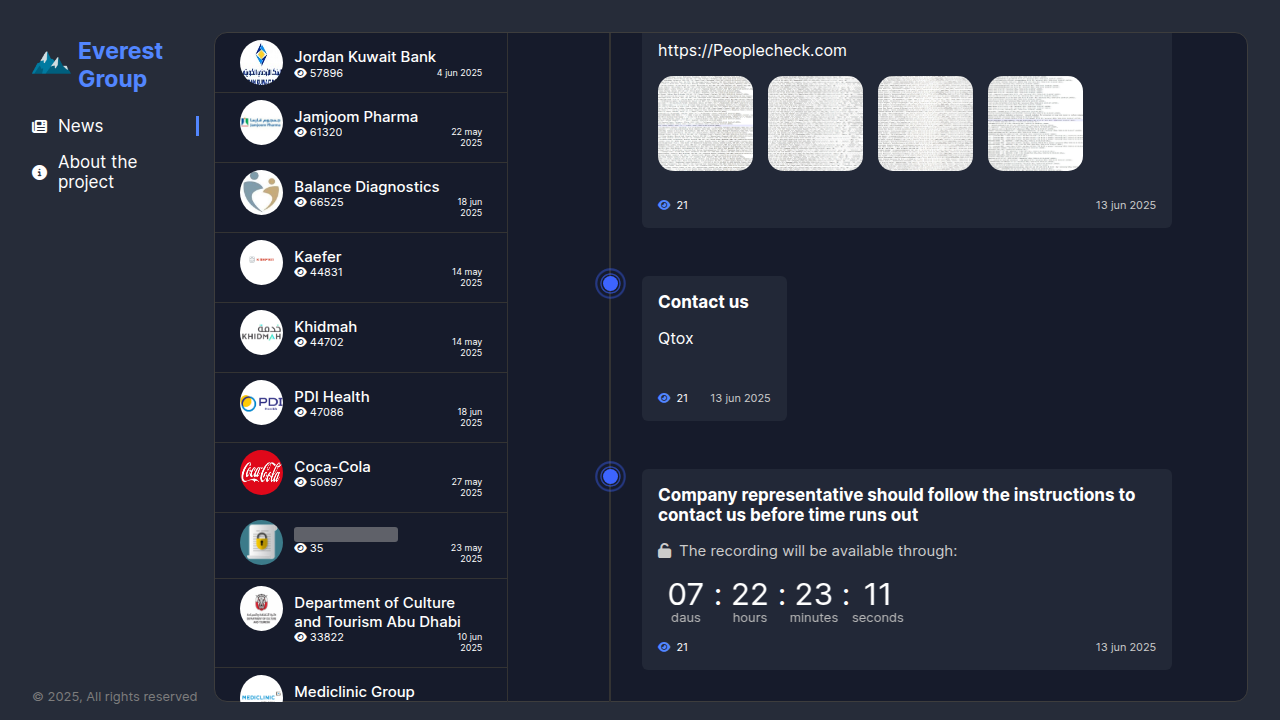Open the Kaefer entry

[x=361, y=268]
